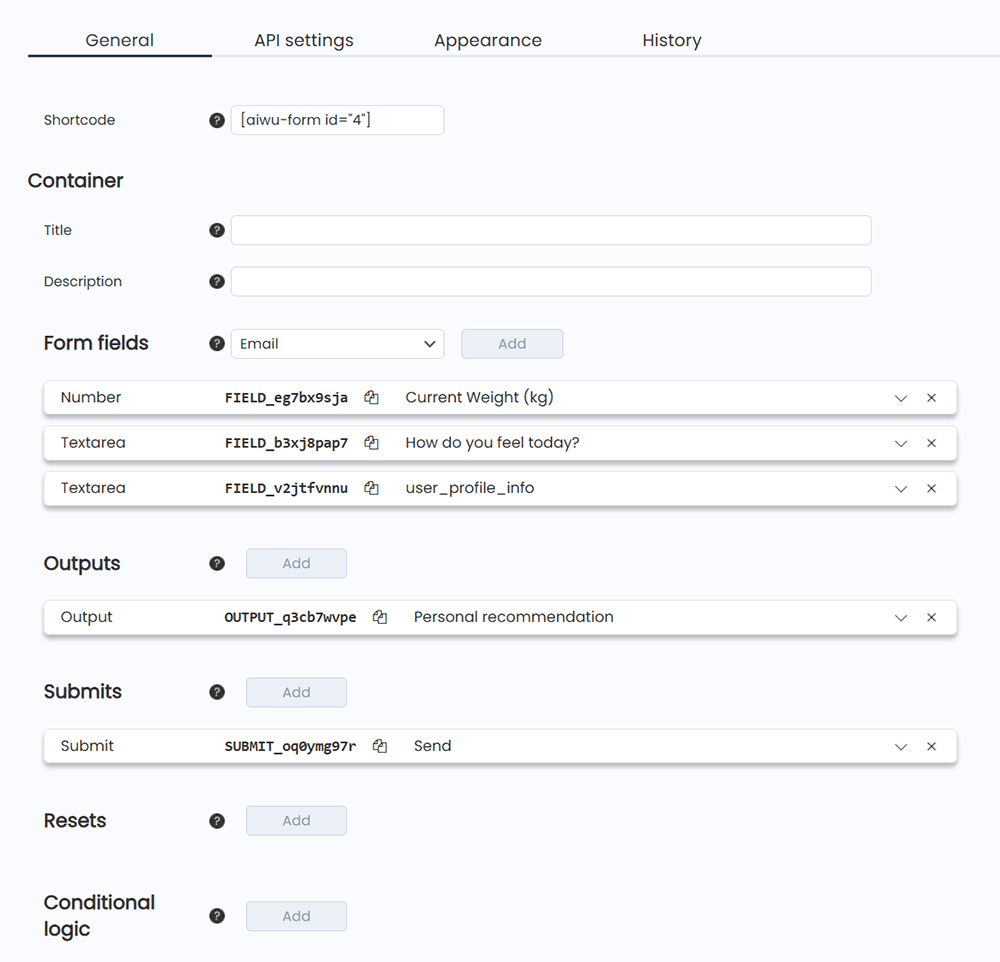This screenshot has height=962, width=1000.
Task: Copy the FIELD_eg7bx9sja field ID
Action: tap(371, 398)
